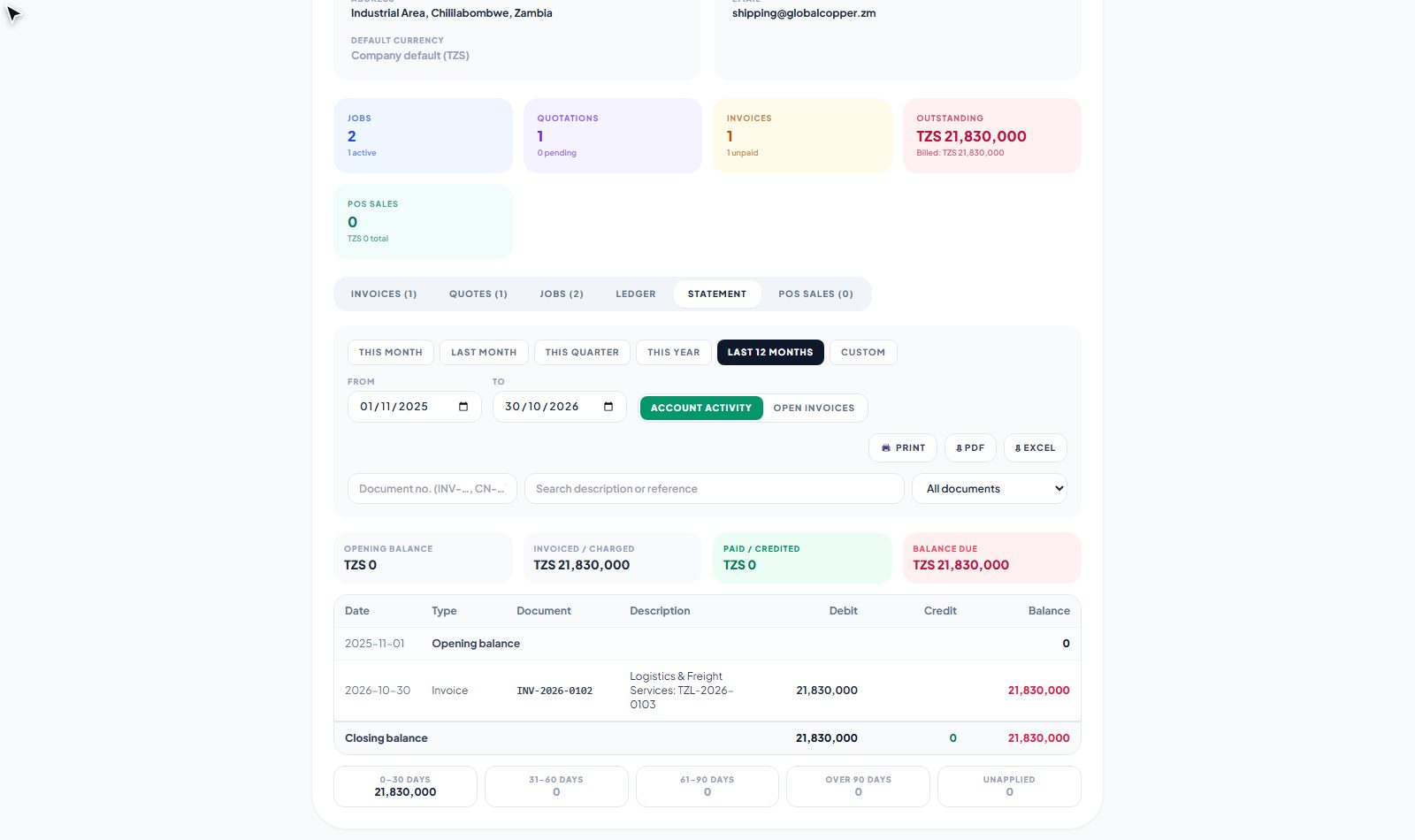Open the Invoices (1) tab
Image resolution: width=1415 pixels, height=840 pixels.
pyautogui.click(x=384, y=294)
